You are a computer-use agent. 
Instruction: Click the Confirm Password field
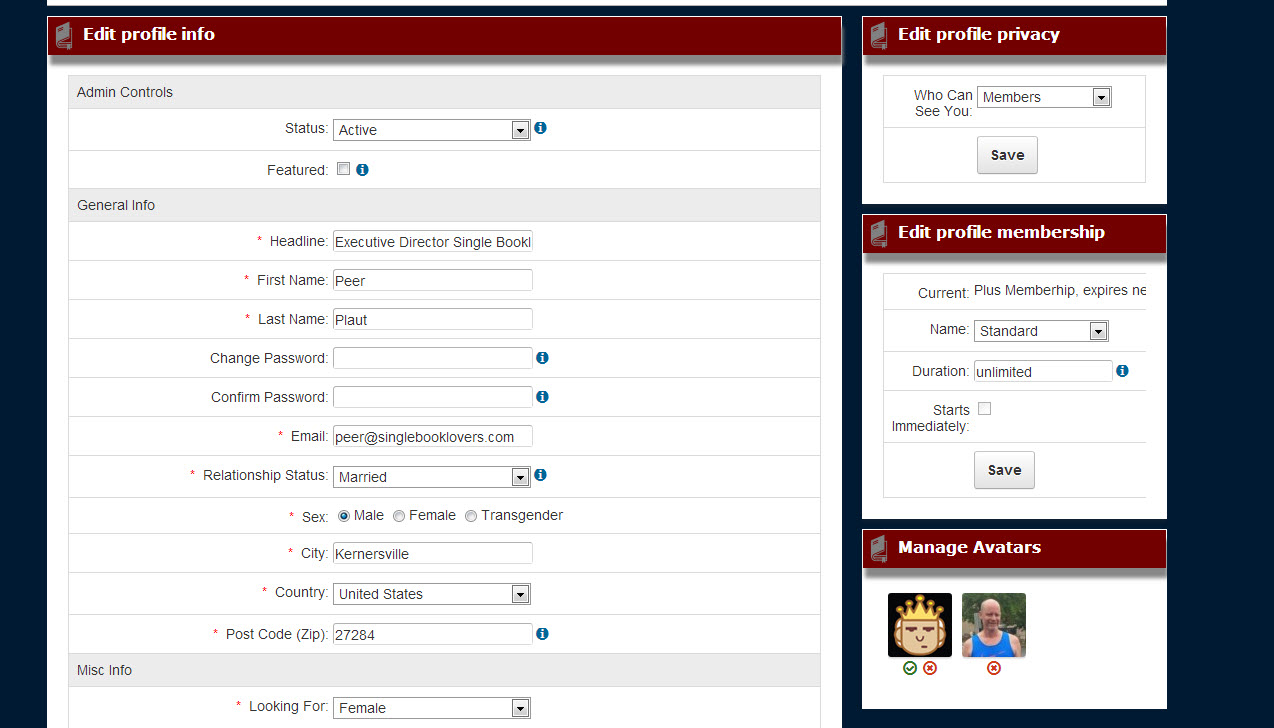click(432, 397)
